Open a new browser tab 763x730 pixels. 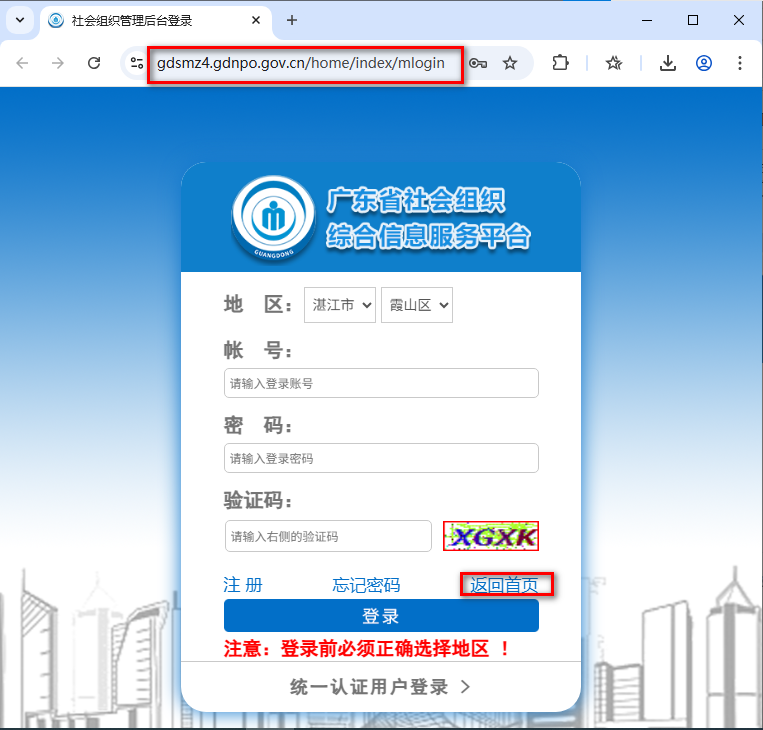point(292,20)
